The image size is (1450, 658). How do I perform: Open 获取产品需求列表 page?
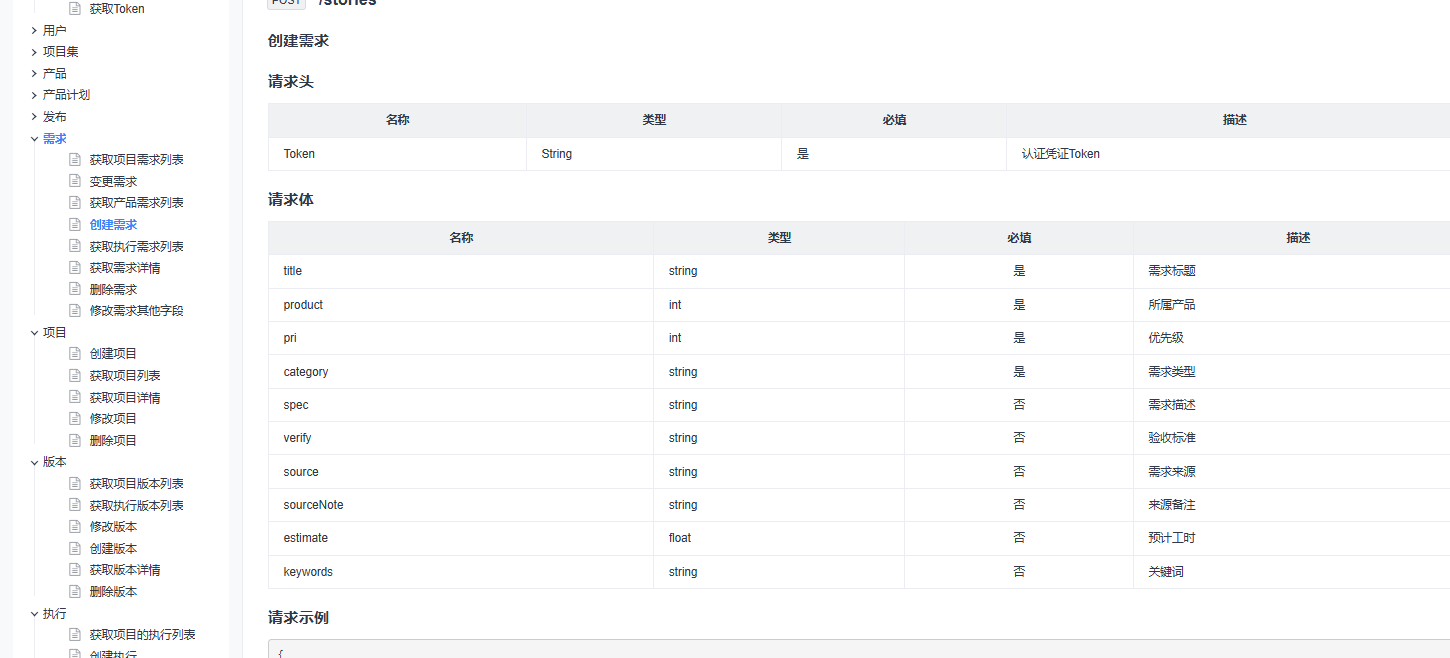(137, 203)
